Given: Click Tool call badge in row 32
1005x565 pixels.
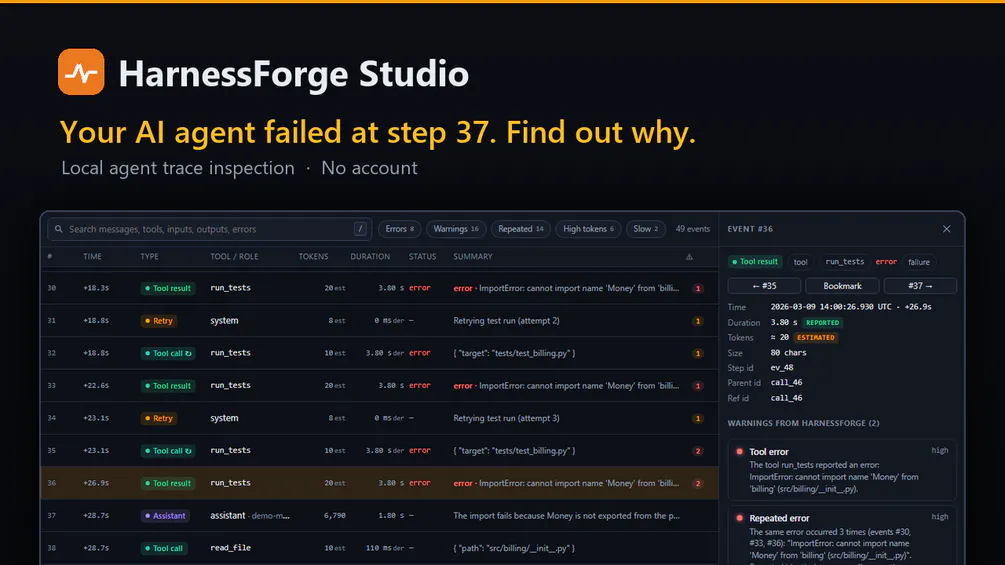Looking at the screenshot, I should pos(168,353).
